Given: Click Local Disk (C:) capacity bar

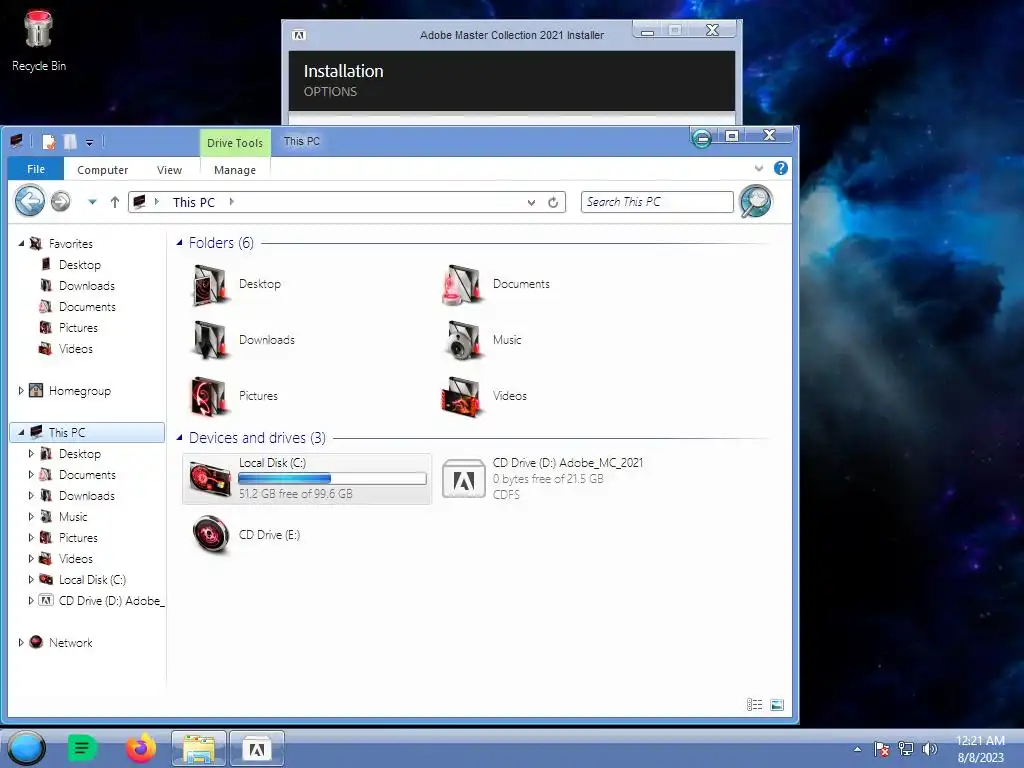Looking at the screenshot, I should tap(332, 479).
